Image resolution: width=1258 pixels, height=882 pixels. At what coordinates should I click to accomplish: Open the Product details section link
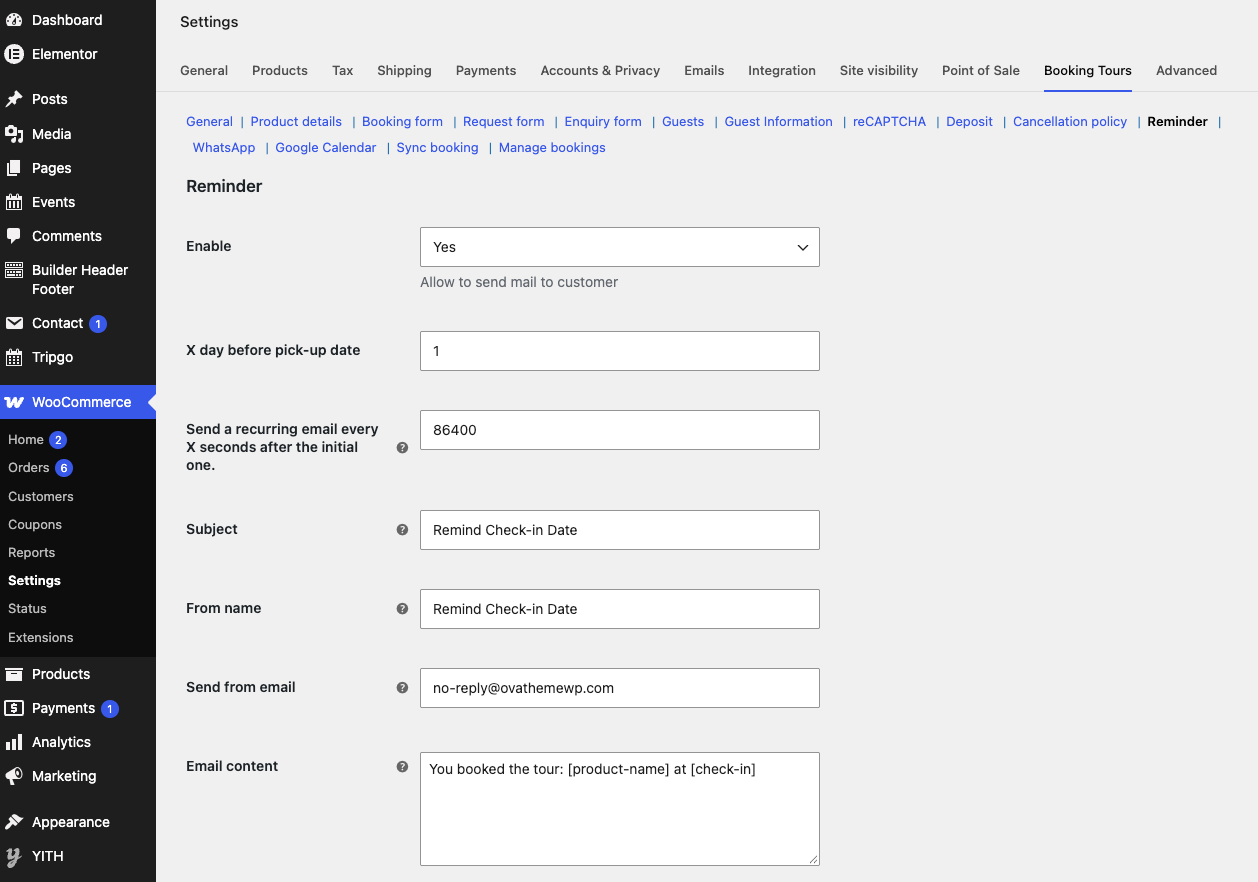(296, 122)
